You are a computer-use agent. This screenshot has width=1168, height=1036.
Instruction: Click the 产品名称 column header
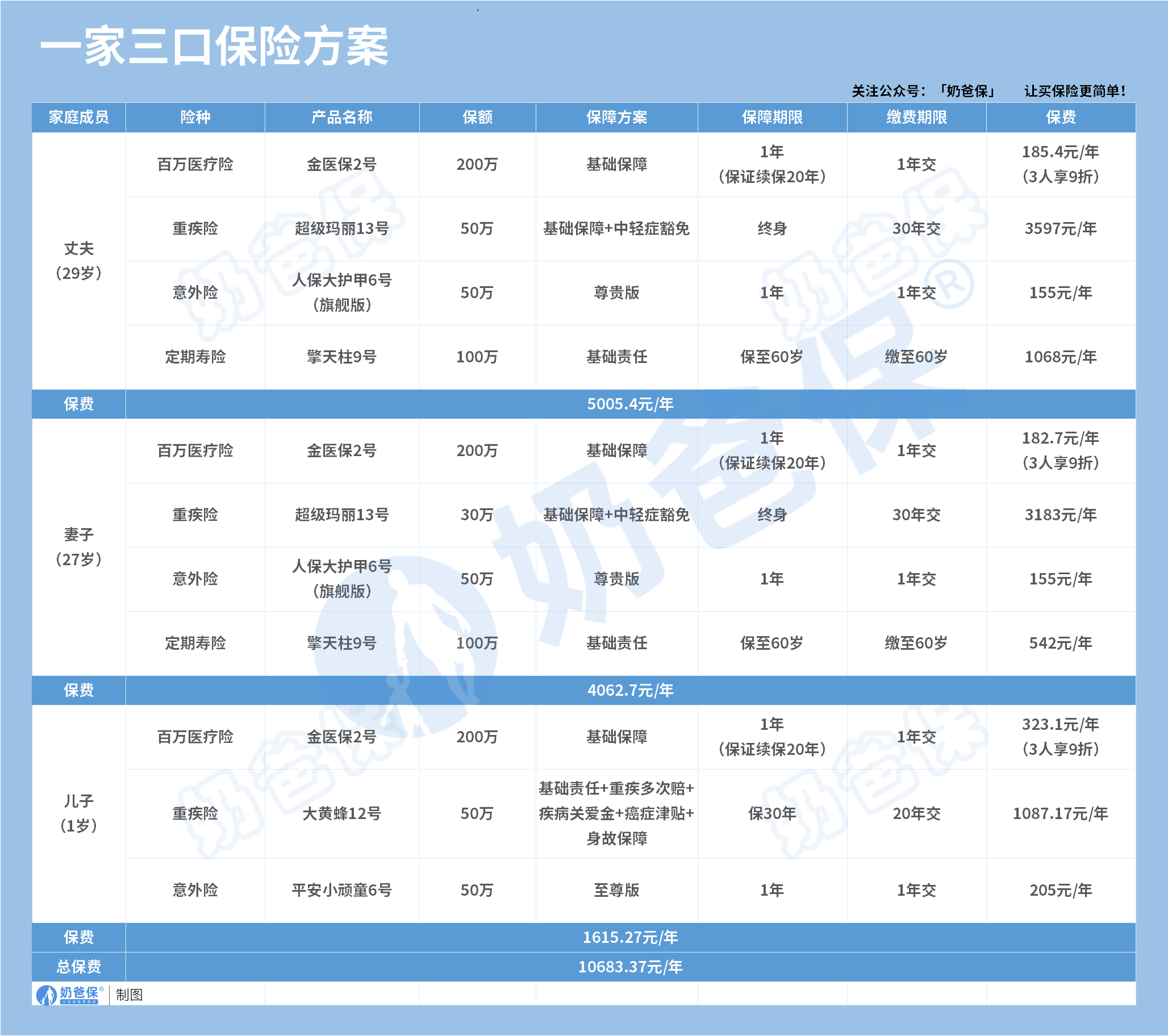pyautogui.click(x=342, y=117)
